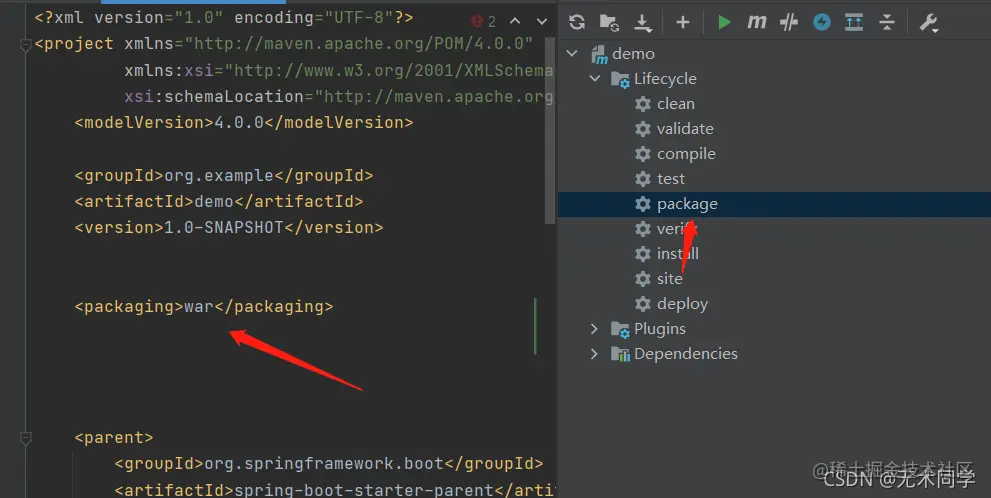Add Maven project with plus icon
Screen dimensions: 991x498
coord(683,23)
